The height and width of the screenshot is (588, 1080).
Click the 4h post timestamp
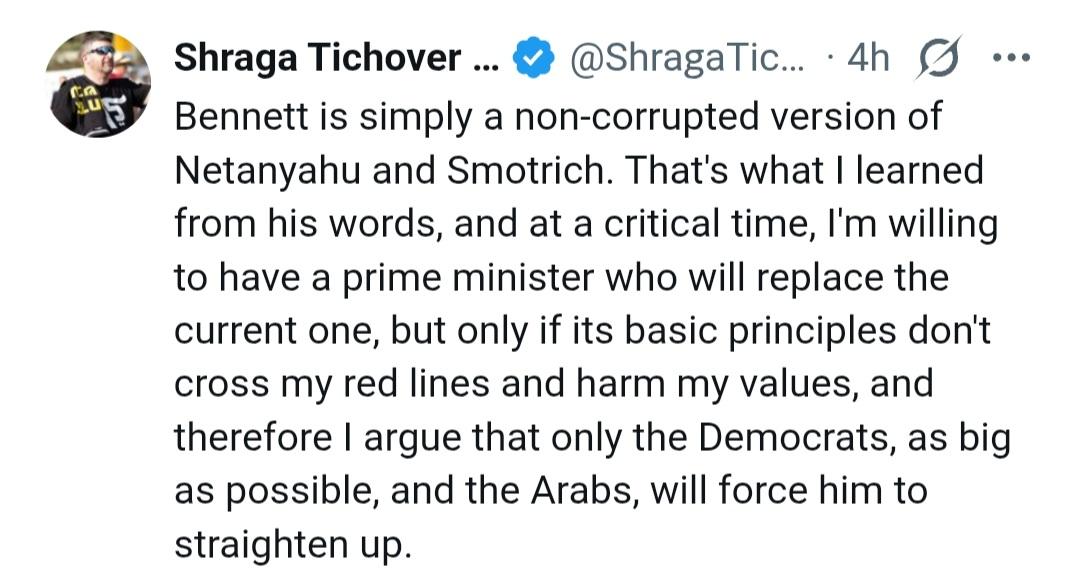(x=867, y=59)
